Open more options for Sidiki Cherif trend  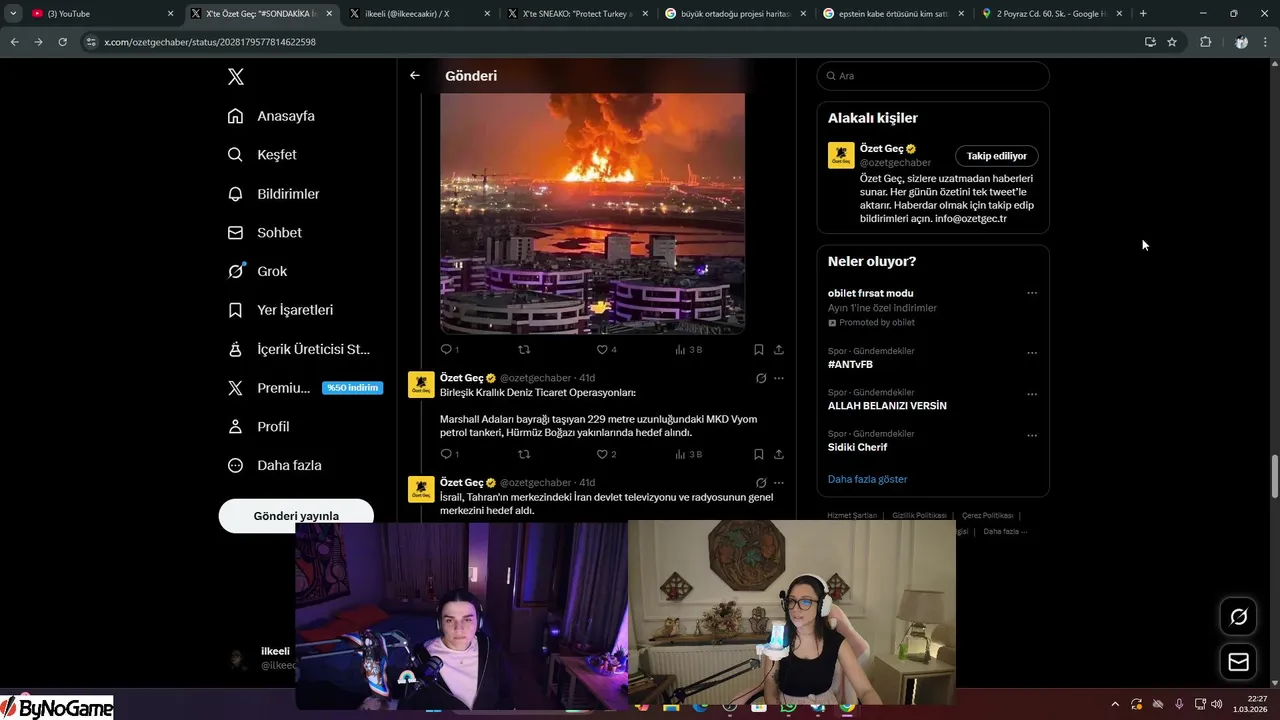click(x=1032, y=436)
